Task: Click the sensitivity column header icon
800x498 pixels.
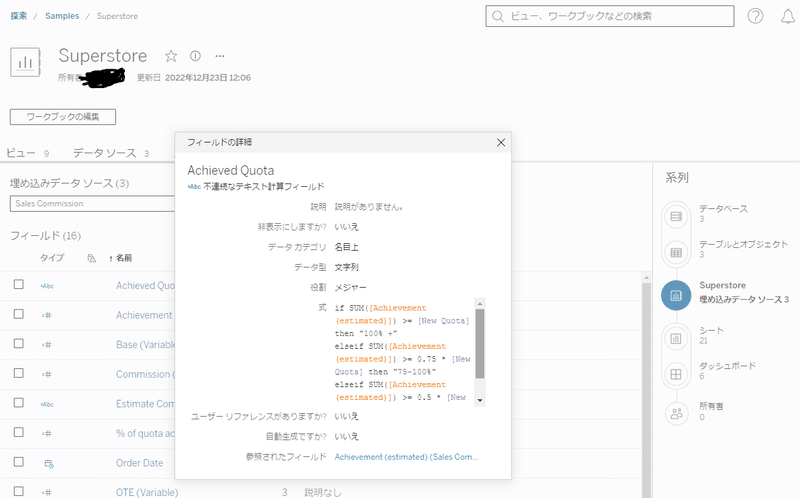Action: [91, 258]
